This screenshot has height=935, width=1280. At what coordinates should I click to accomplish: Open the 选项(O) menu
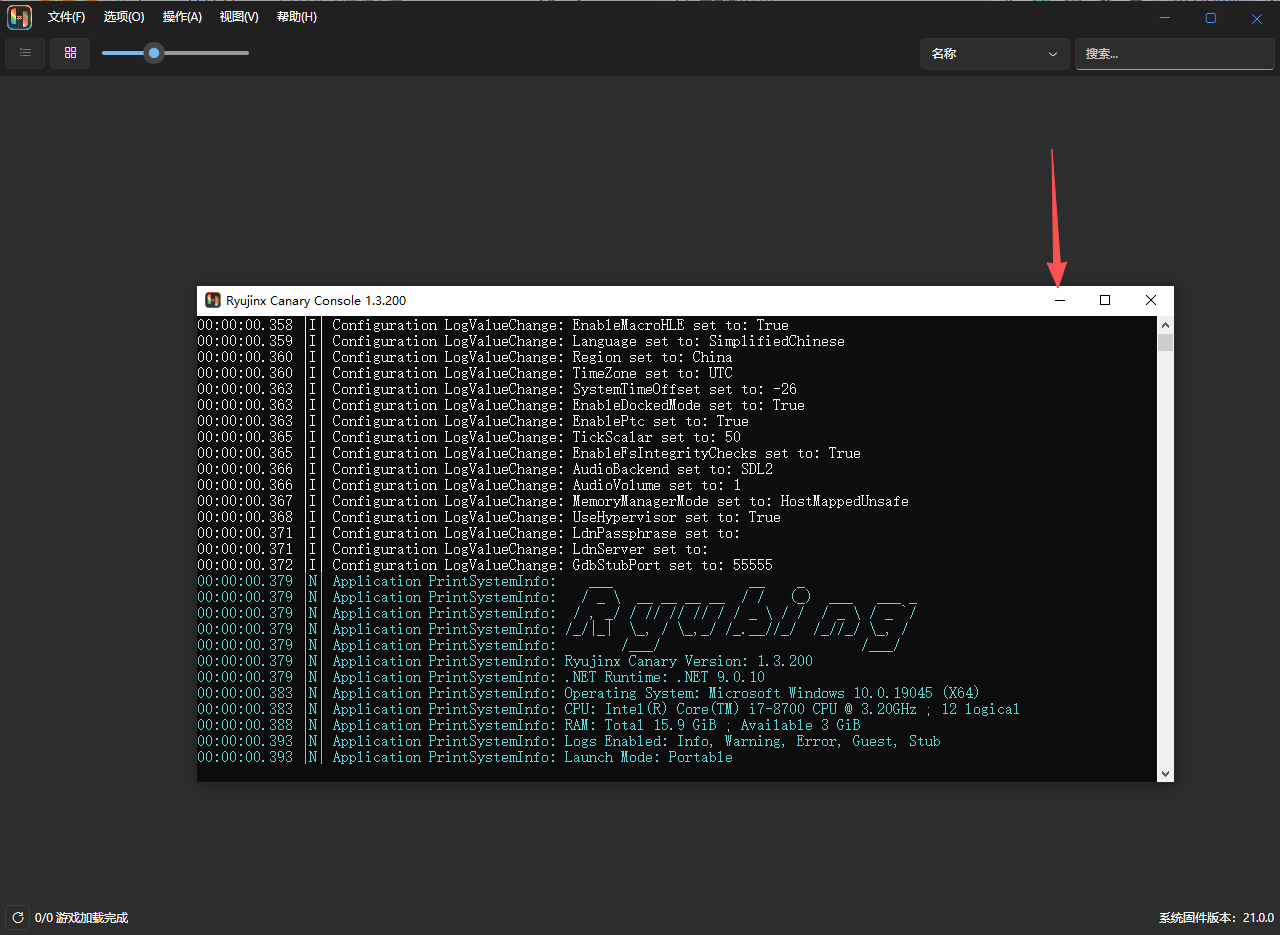(124, 18)
